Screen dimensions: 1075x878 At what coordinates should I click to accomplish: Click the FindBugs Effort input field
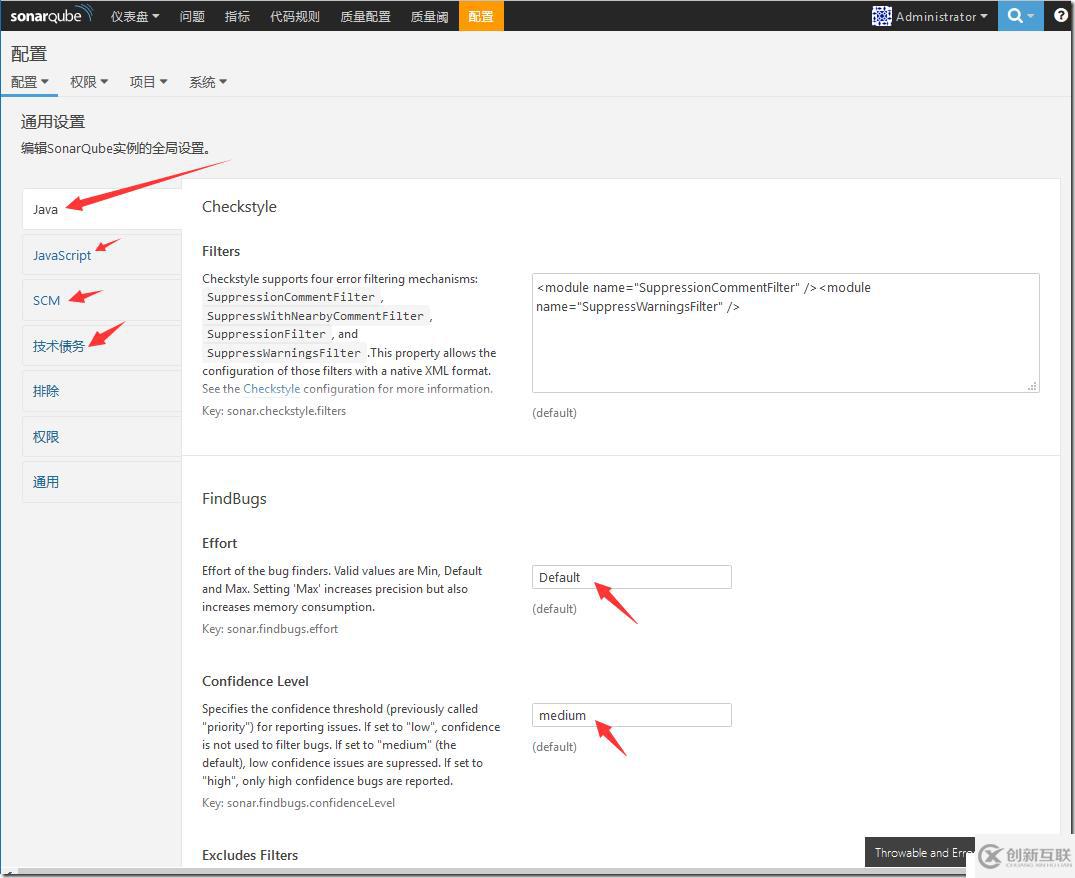(x=631, y=577)
